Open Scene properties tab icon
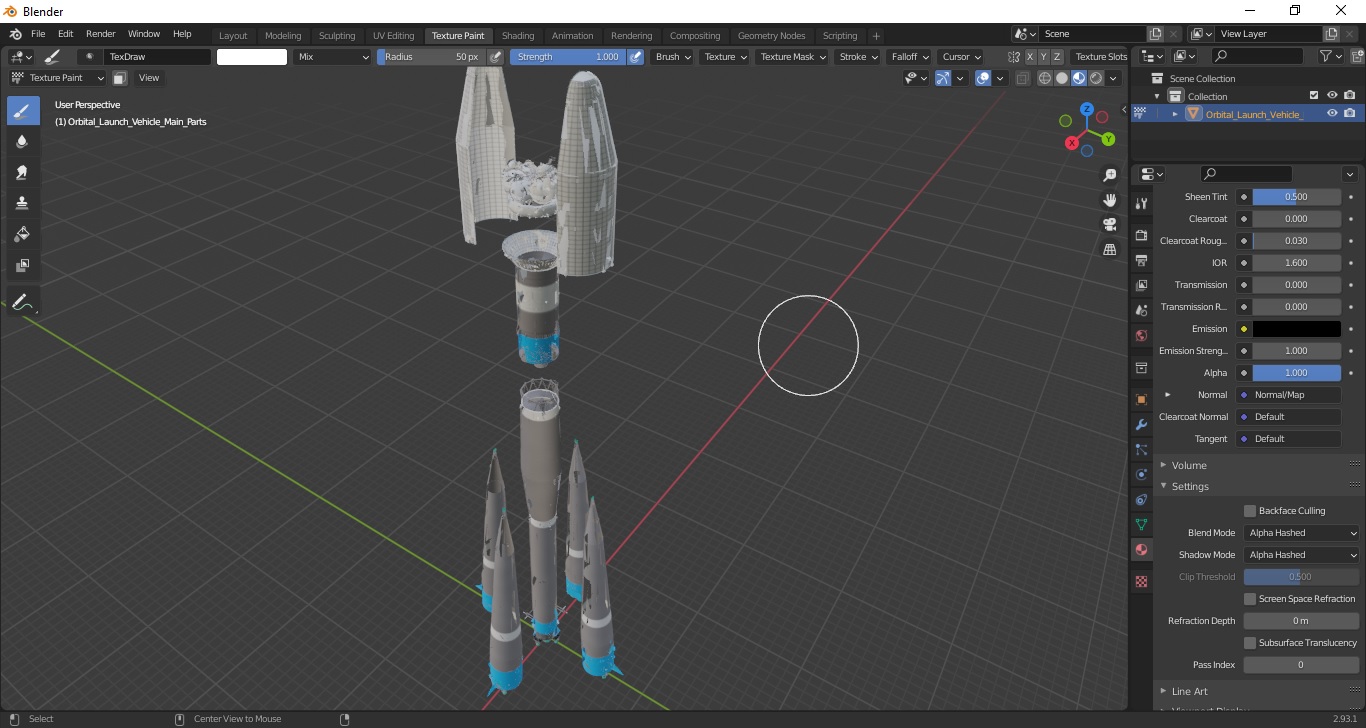Image resolution: width=1366 pixels, height=728 pixels. click(x=1141, y=311)
